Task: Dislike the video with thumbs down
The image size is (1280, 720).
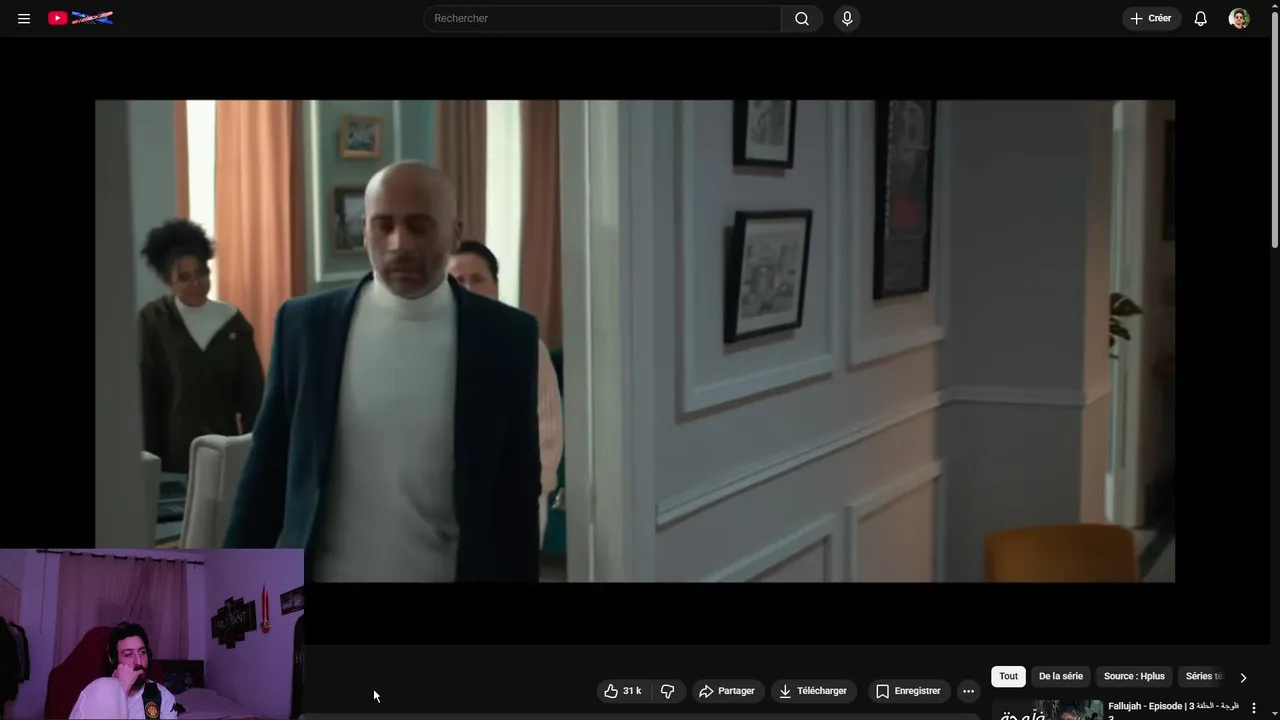Action: (x=667, y=691)
